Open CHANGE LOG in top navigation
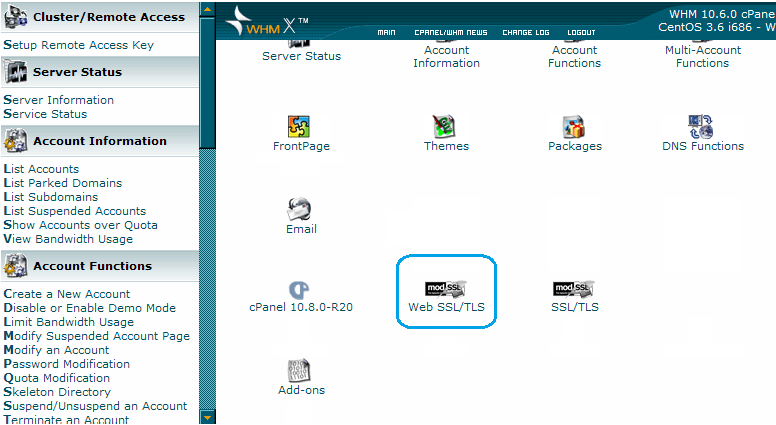 point(526,32)
